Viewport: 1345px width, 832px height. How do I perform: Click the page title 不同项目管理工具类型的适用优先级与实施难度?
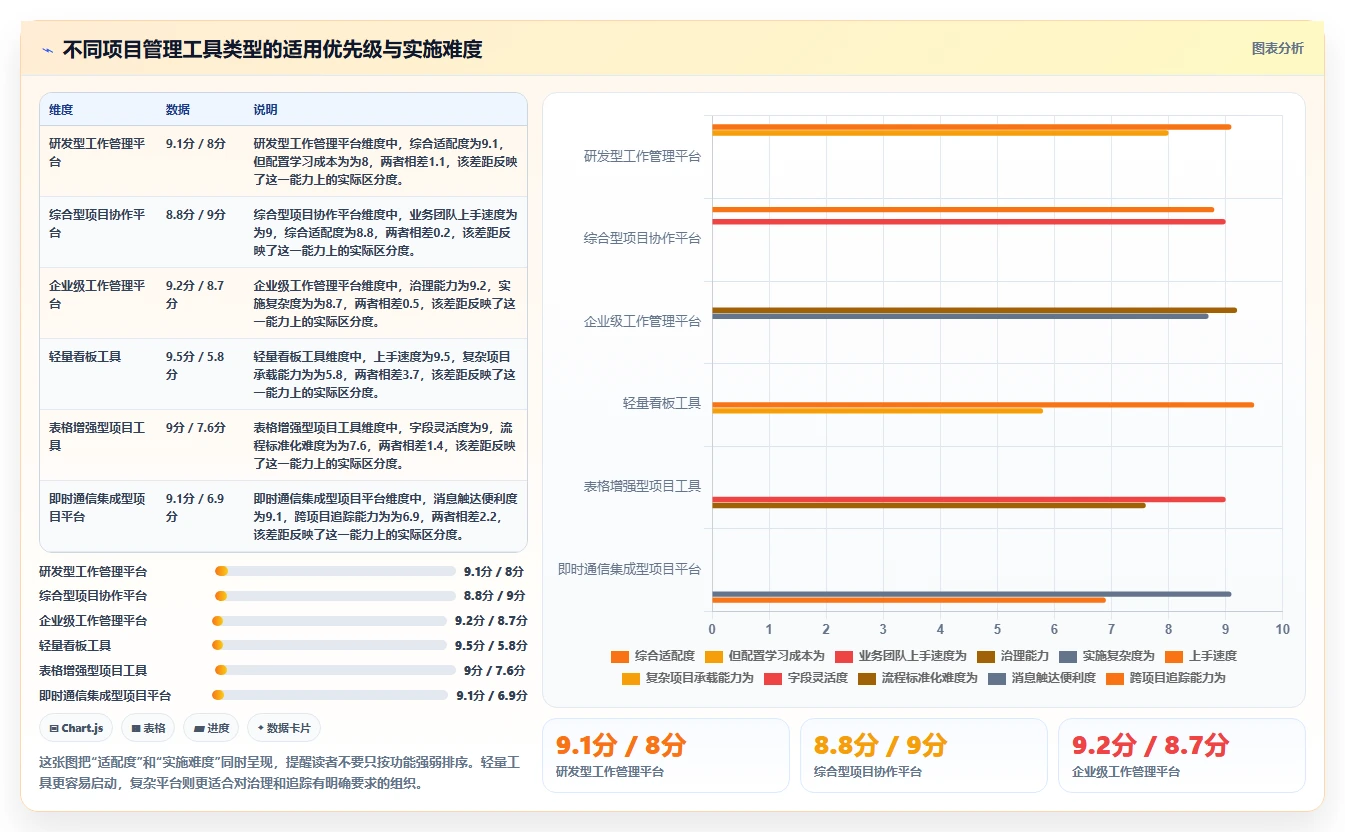click(x=272, y=49)
